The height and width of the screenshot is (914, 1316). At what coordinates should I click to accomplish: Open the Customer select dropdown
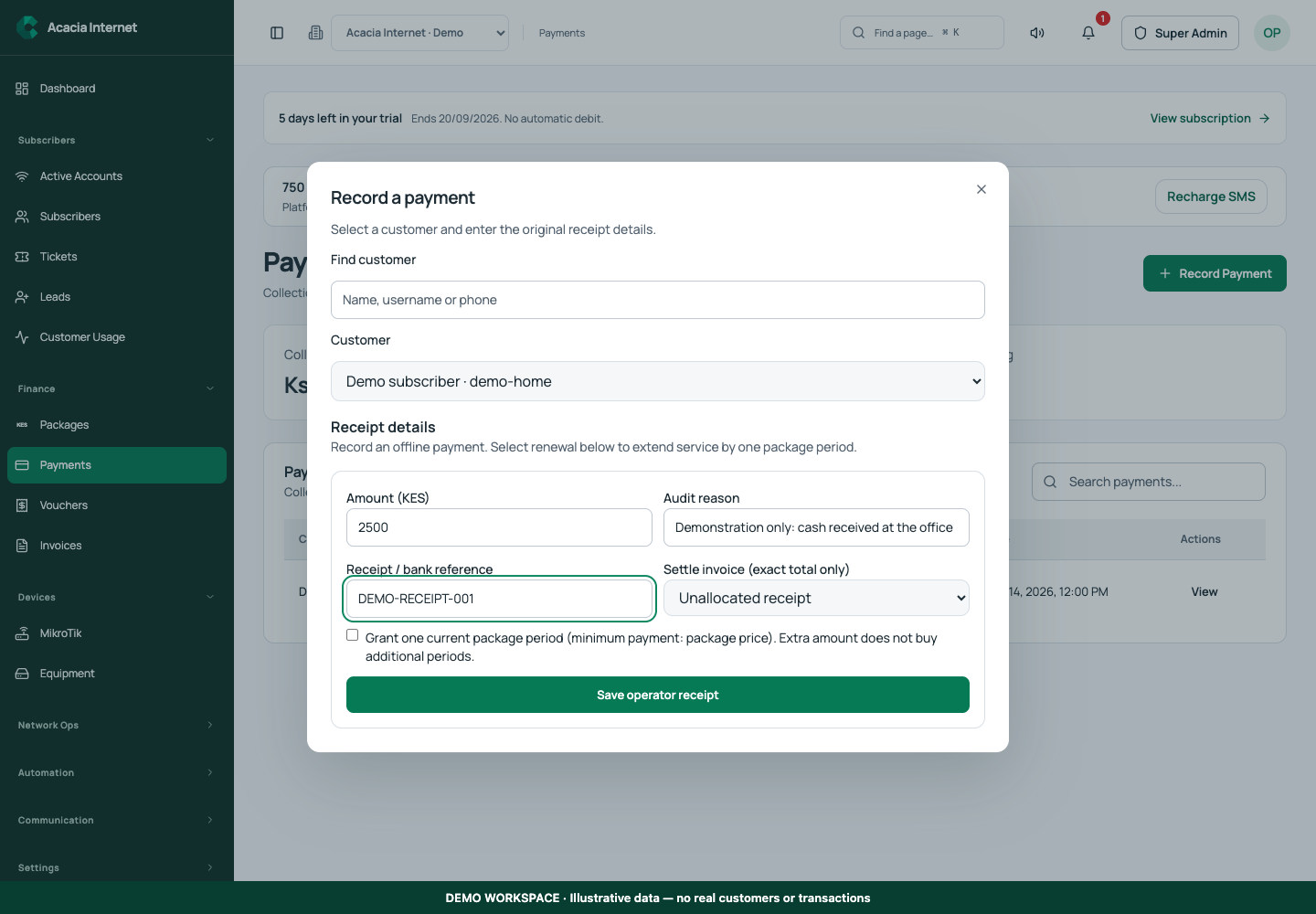658,381
